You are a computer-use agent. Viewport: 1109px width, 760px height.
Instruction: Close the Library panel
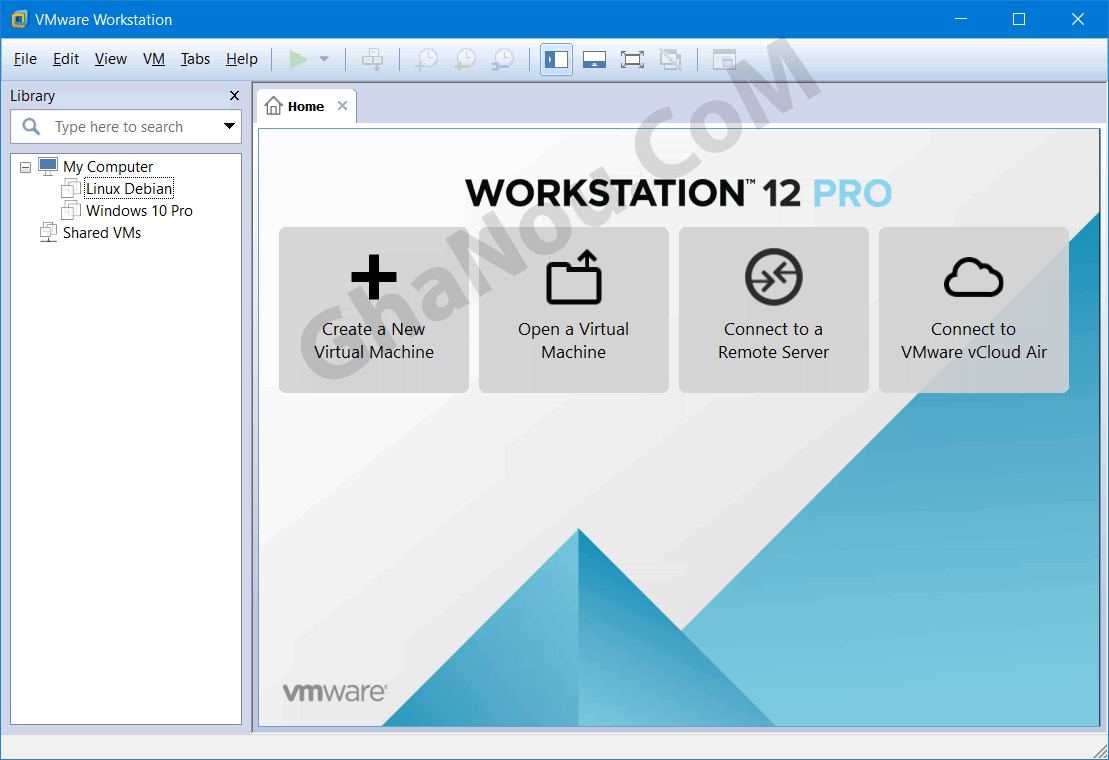[x=234, y=95]
